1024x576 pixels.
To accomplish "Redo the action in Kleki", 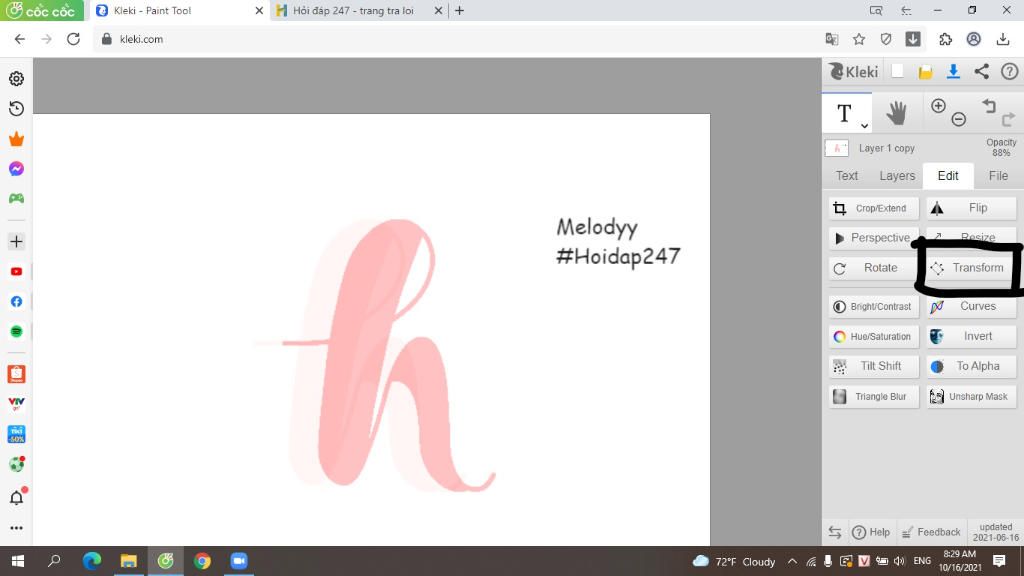I will pyautogui.click(x=1008, y=119).
